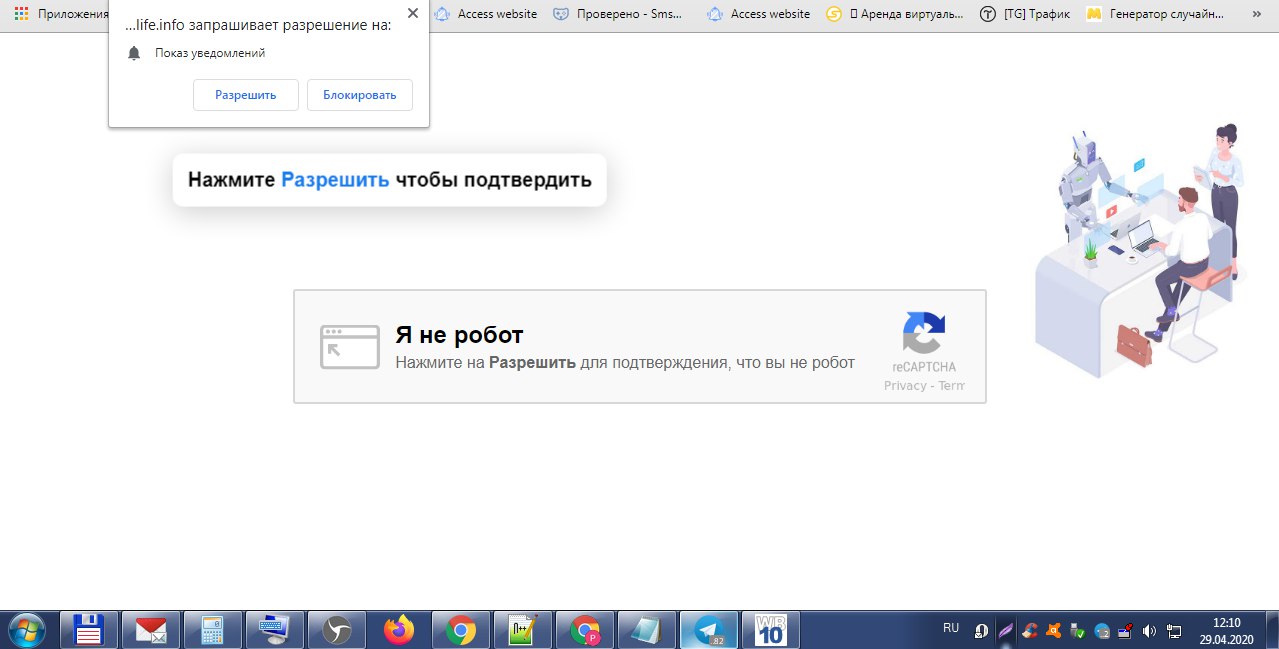Open the Аренда виртуаль... bookmark
Screen dimensions: 1279x649
point(895,14)
